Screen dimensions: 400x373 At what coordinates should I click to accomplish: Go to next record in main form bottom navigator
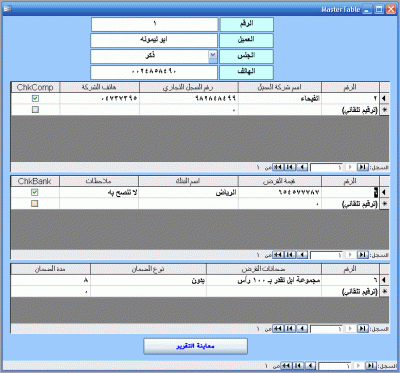click(310, 366)
